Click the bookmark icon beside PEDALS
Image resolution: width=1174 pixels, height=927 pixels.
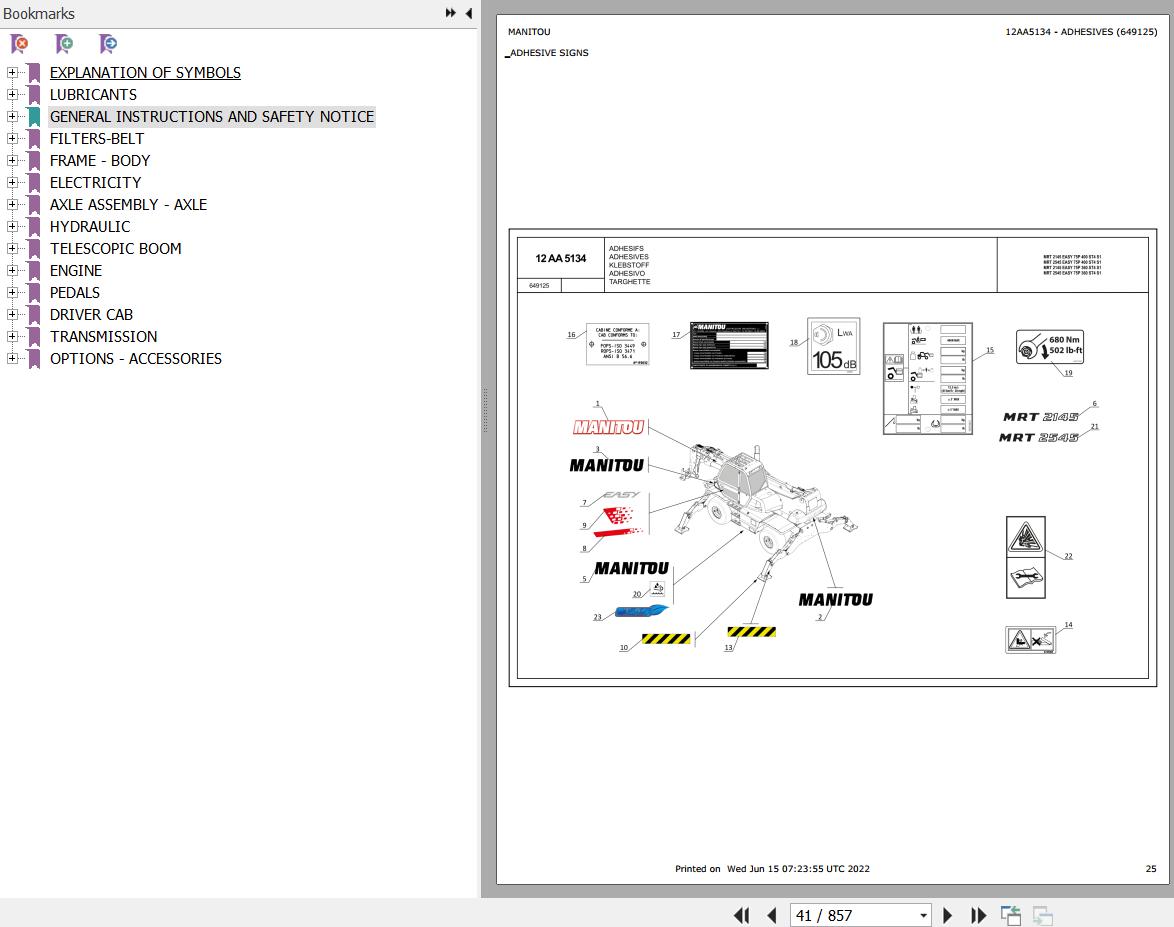point(34,293)
